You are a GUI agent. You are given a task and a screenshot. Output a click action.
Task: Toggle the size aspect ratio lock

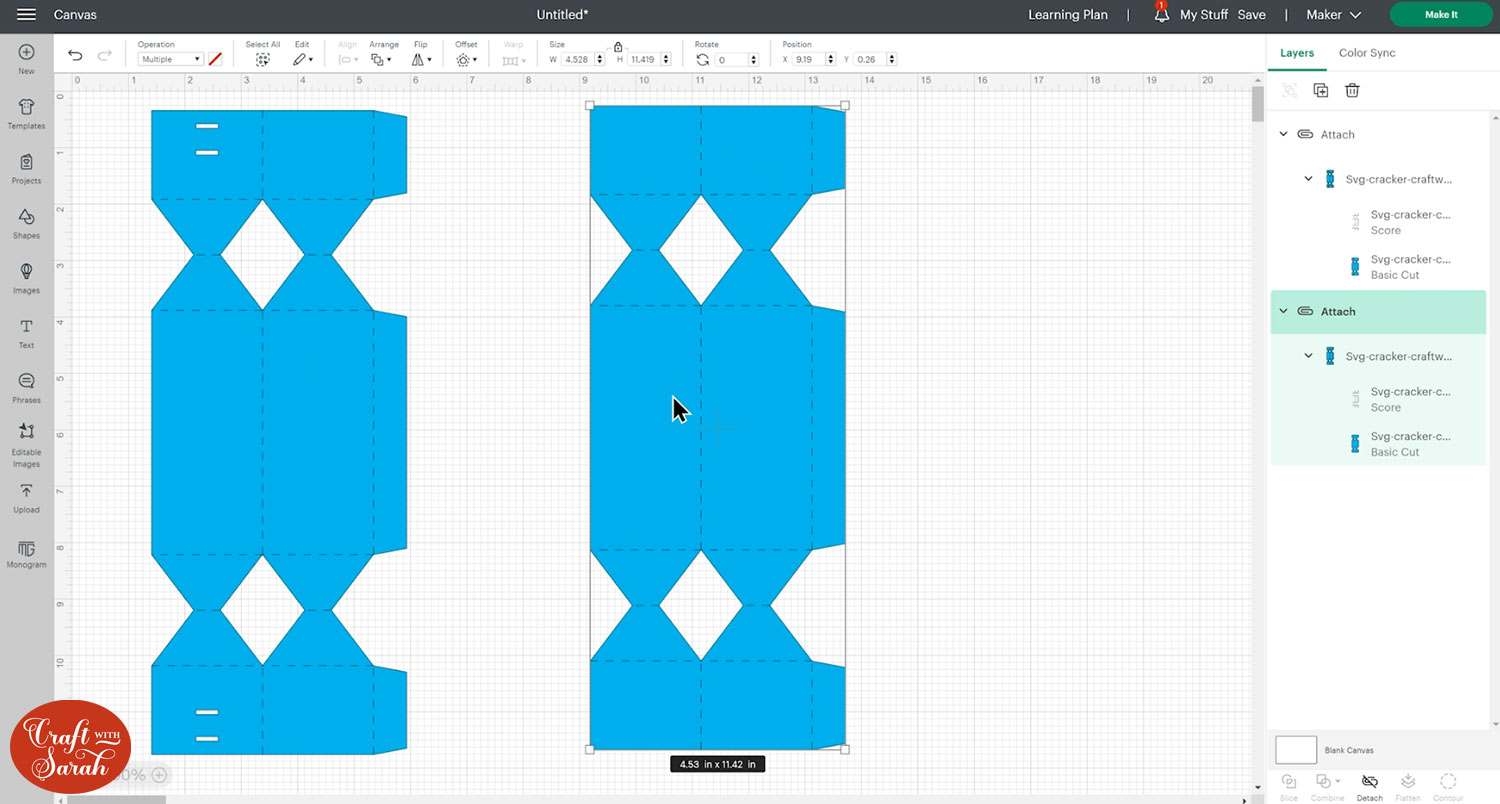(618, 47)
